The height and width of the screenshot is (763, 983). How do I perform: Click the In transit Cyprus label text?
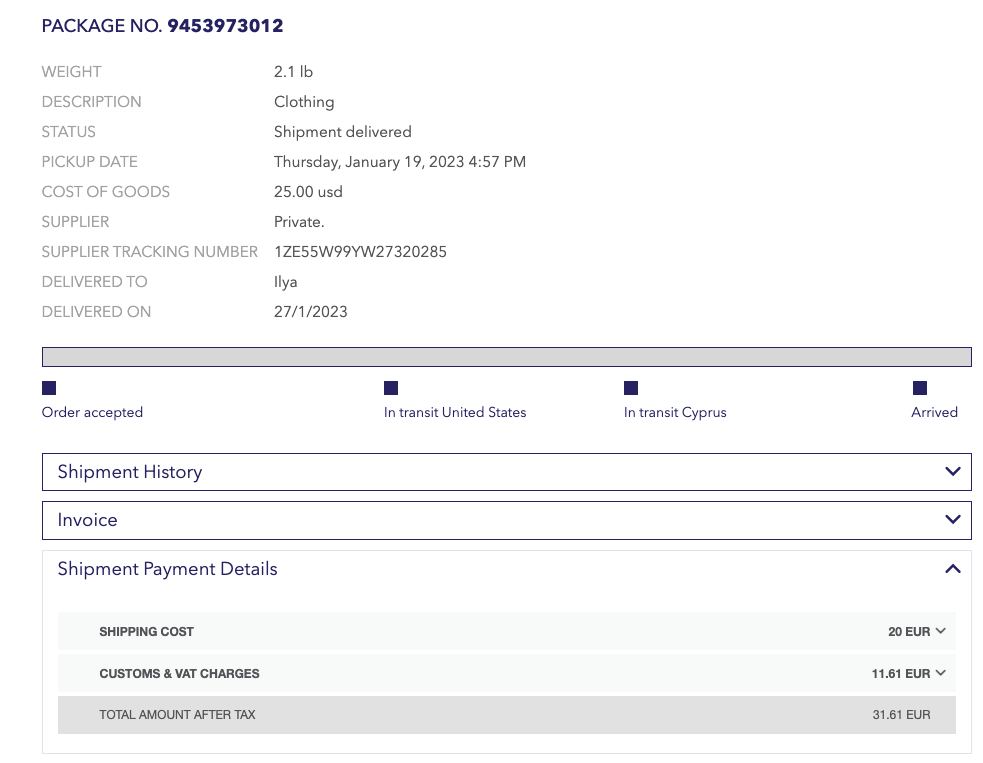(675, 412)
